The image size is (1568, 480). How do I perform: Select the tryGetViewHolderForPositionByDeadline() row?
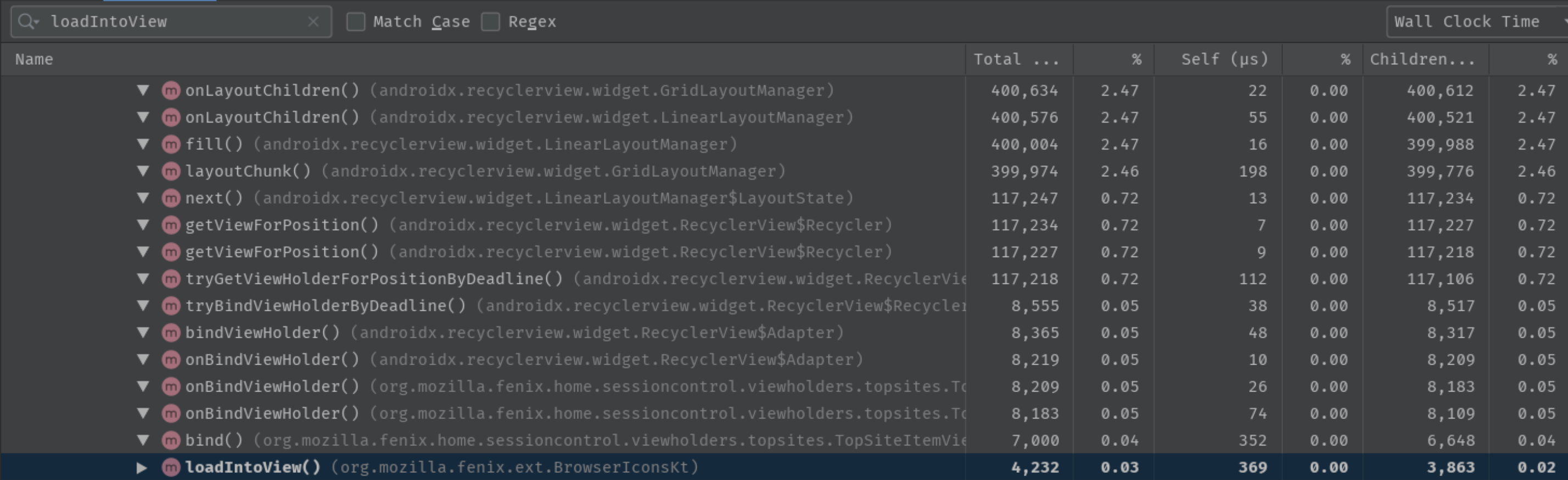tap(575, 279)
